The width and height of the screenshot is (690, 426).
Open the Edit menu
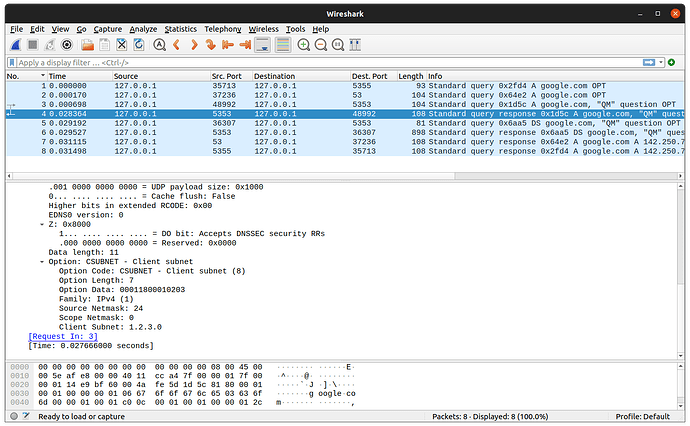[37, 29]
